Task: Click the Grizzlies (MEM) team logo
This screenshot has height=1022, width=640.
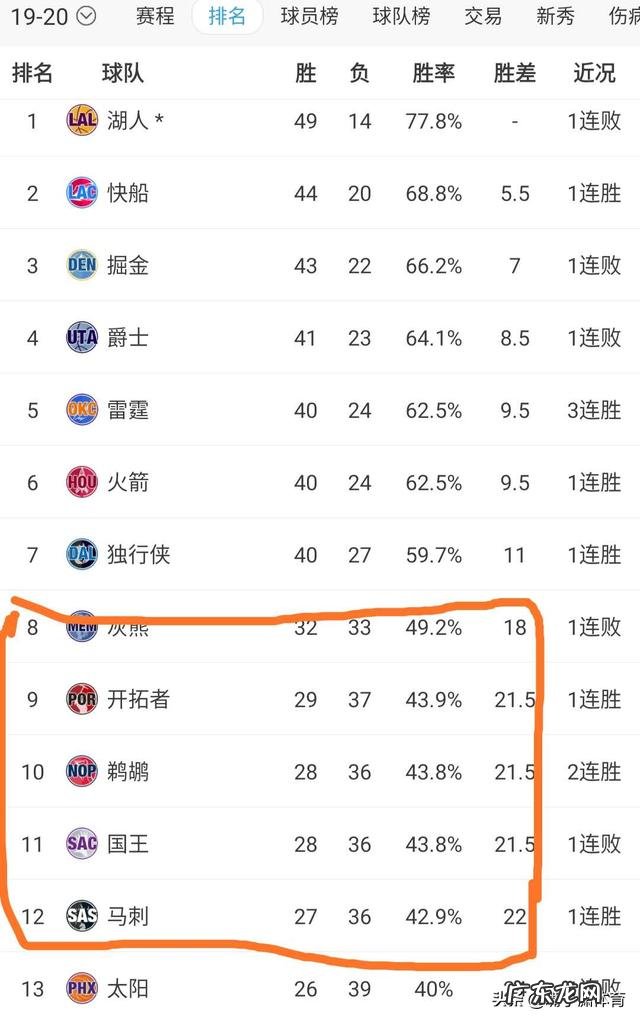Action: coord(81,628)
